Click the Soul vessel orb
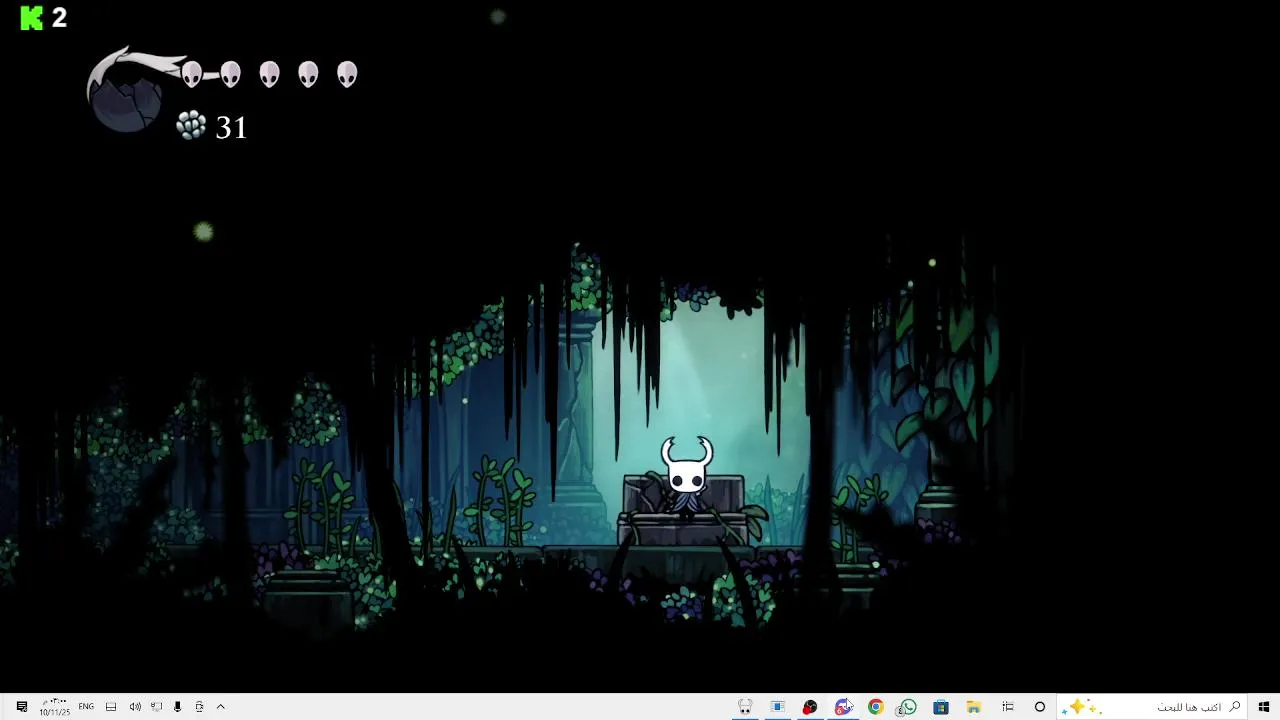Image resolution: width=1280 pixels, height=720 pixels. point(125,101)
